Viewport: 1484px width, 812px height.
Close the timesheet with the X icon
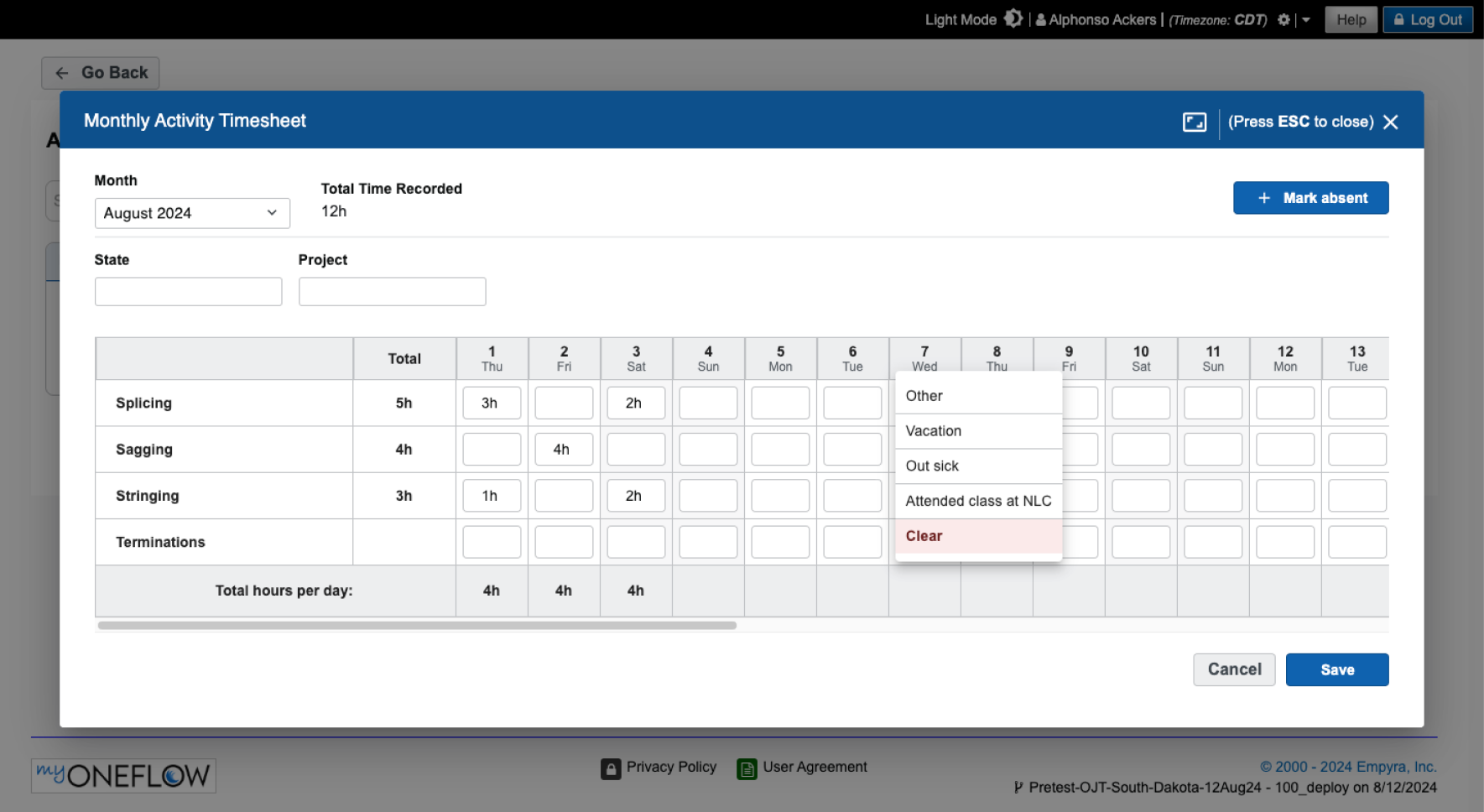click(1390, 122)
